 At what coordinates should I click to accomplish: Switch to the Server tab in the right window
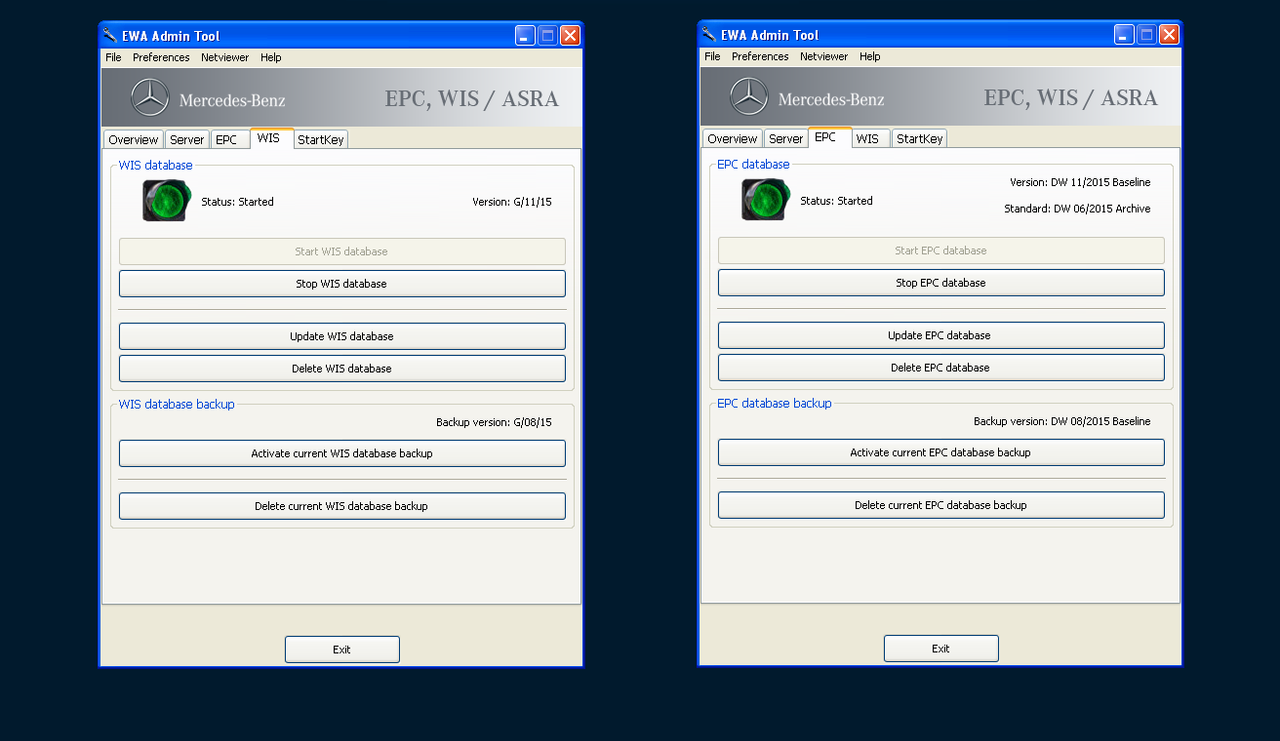pos(786,139)
